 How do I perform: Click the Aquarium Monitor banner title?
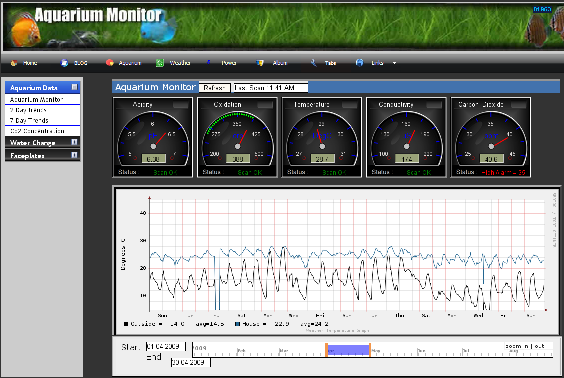98,15
